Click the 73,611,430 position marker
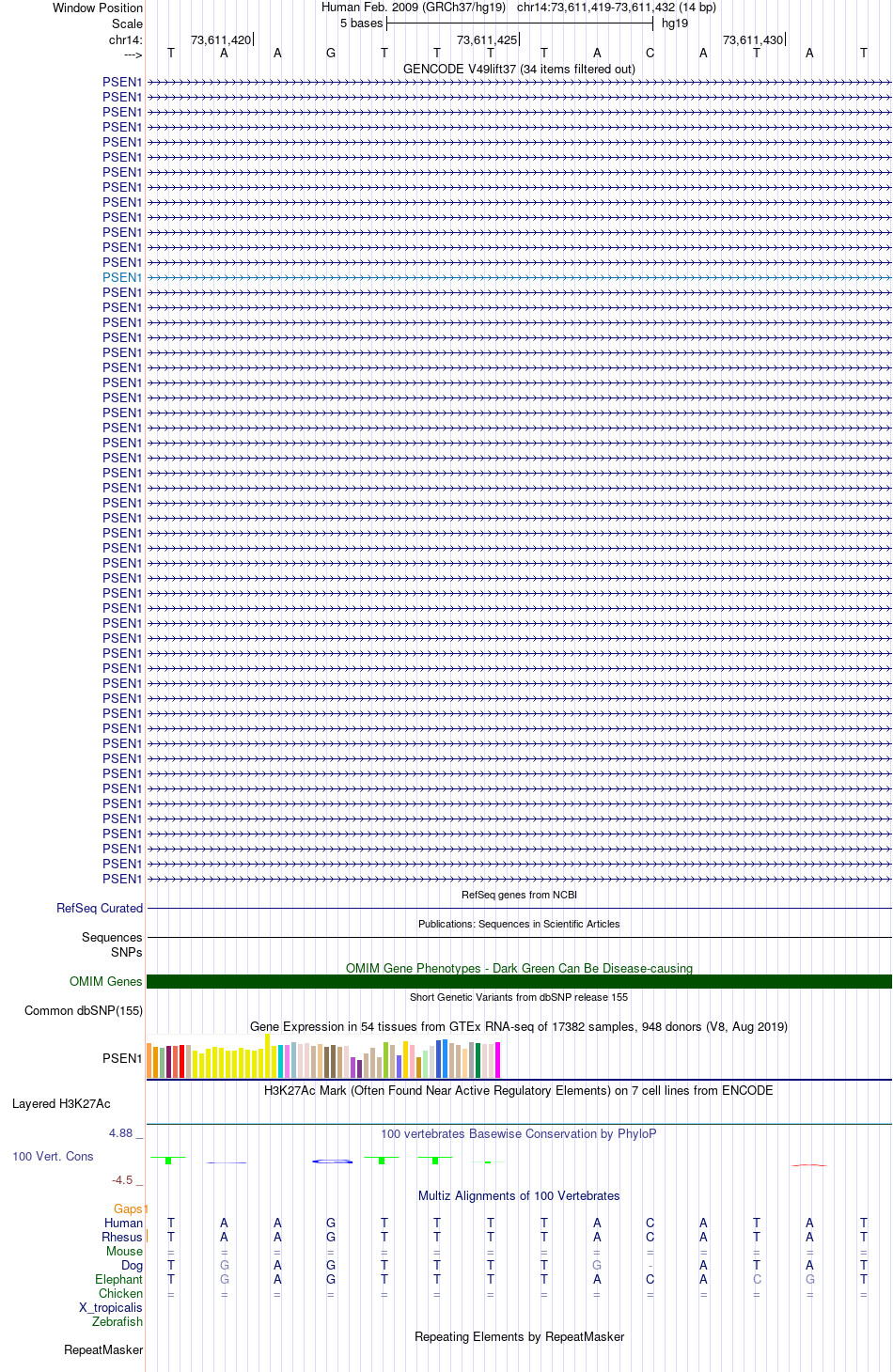The height and width of the screenshot is (1372, 893). [x=753, y=39]
